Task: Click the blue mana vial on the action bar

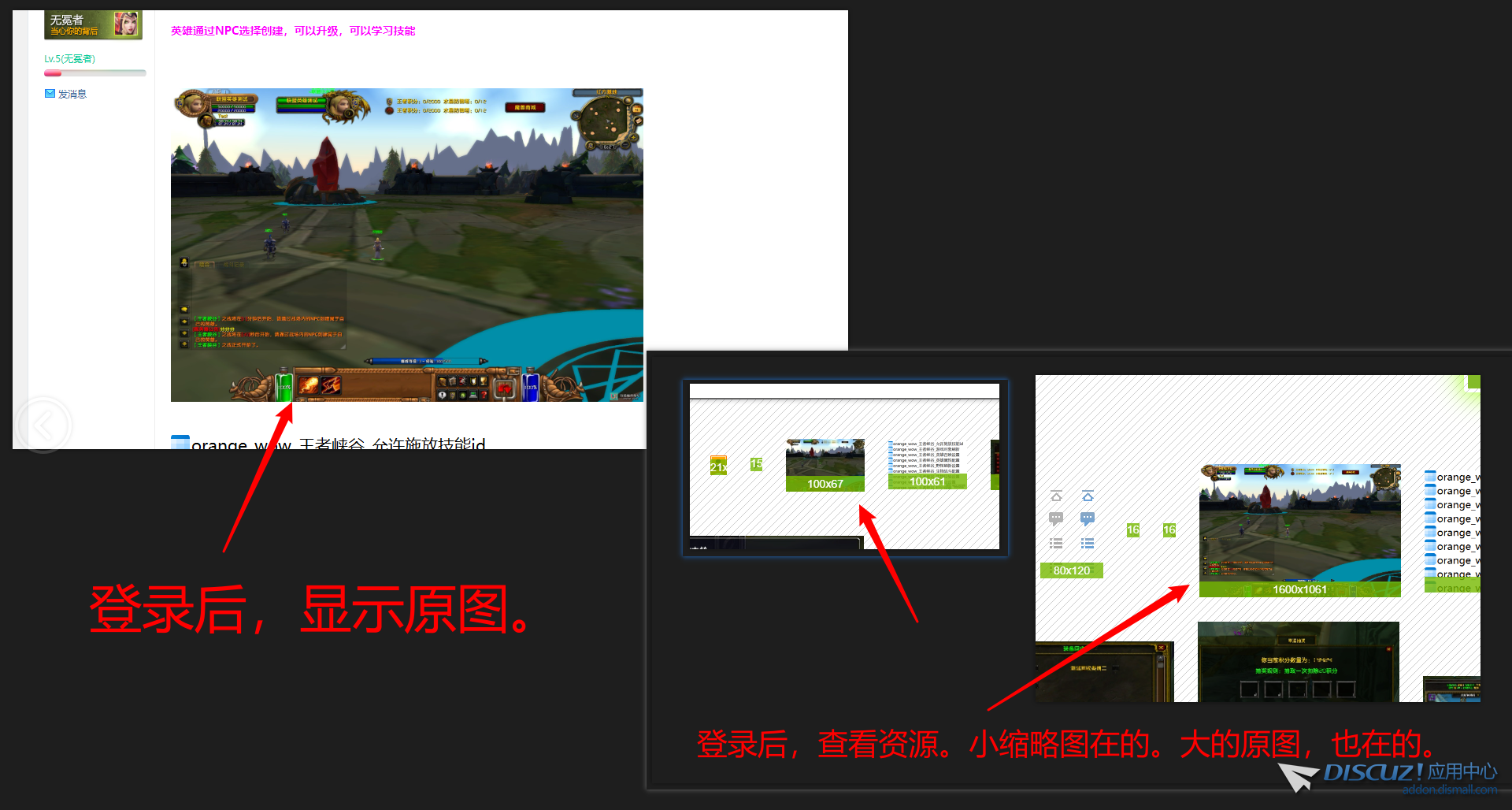Action: [531, 385]
